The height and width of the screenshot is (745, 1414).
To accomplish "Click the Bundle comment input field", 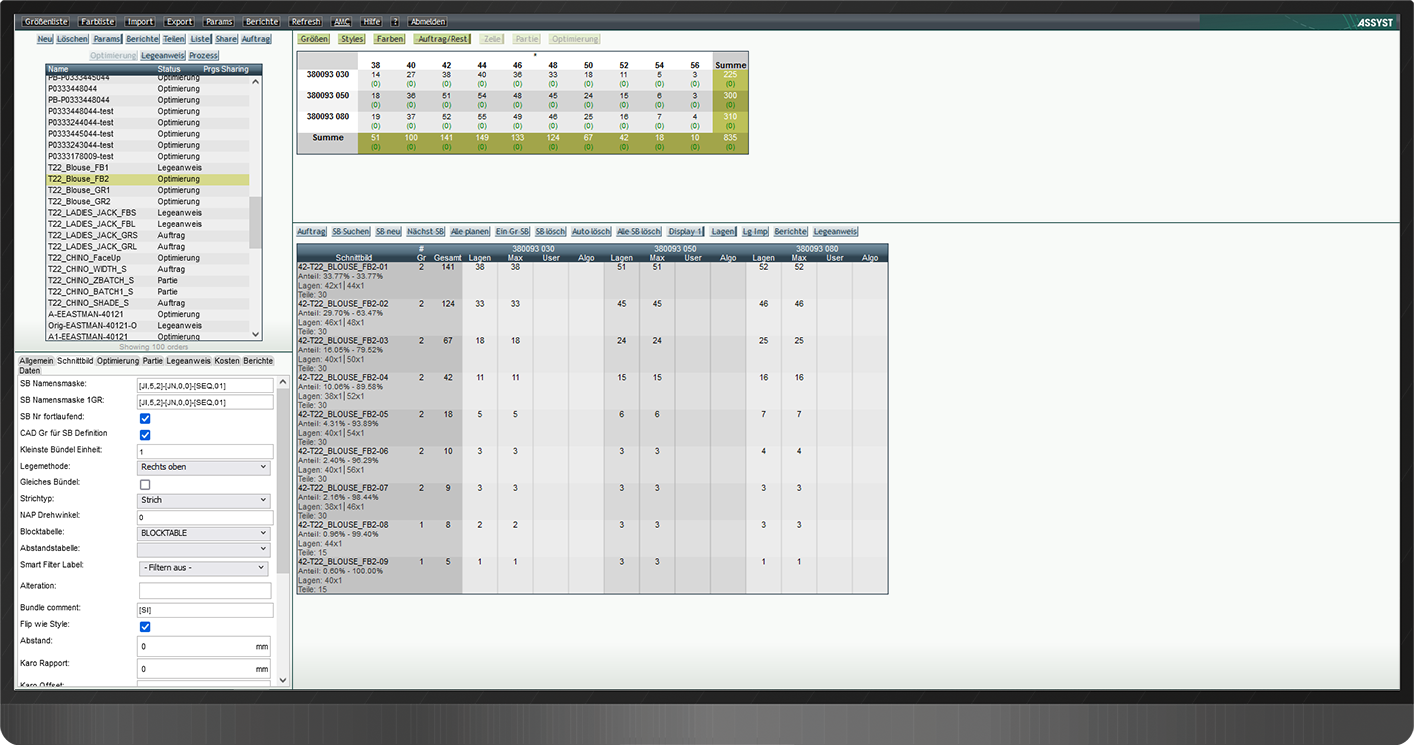I will [x=204, y=610].
